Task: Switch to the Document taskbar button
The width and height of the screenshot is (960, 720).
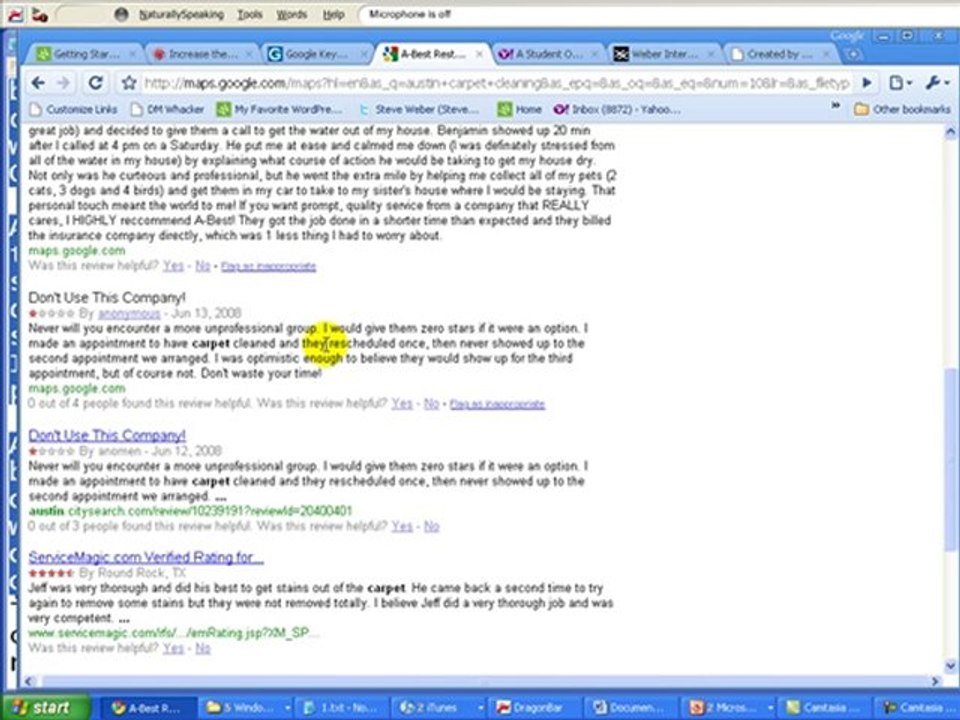Action: point(632,708)
